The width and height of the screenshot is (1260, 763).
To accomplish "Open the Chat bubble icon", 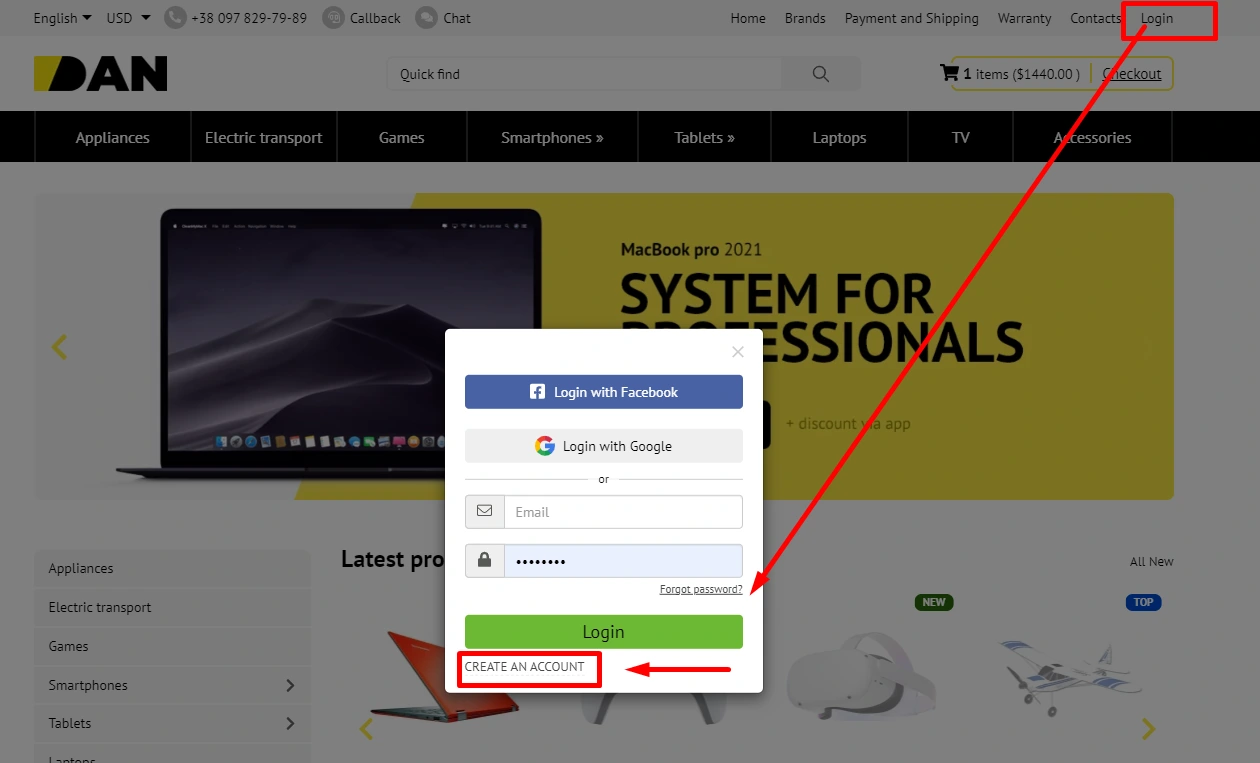I will tap(426, 18).
